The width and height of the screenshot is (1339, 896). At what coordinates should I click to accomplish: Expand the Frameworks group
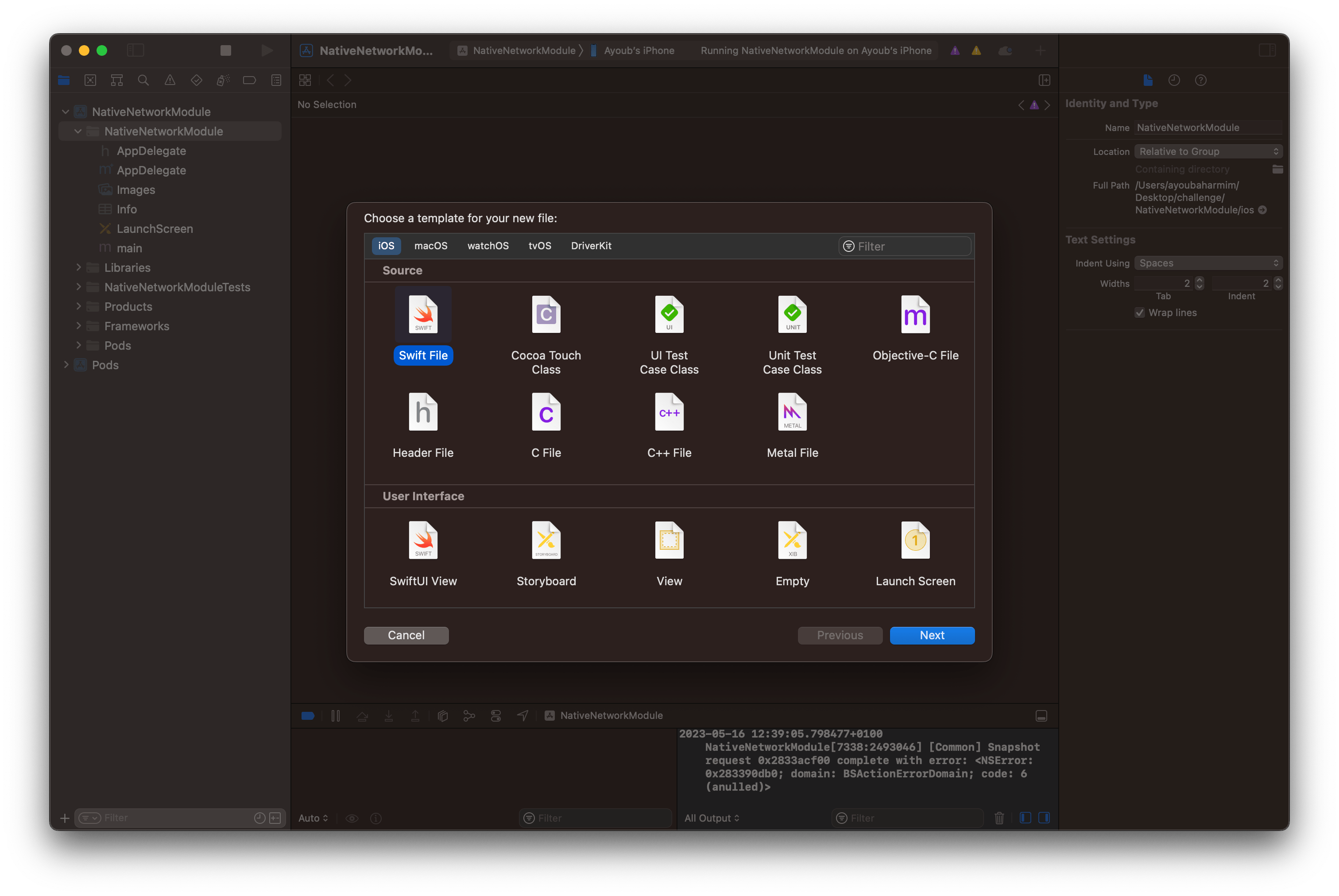(x=78, y=325)
